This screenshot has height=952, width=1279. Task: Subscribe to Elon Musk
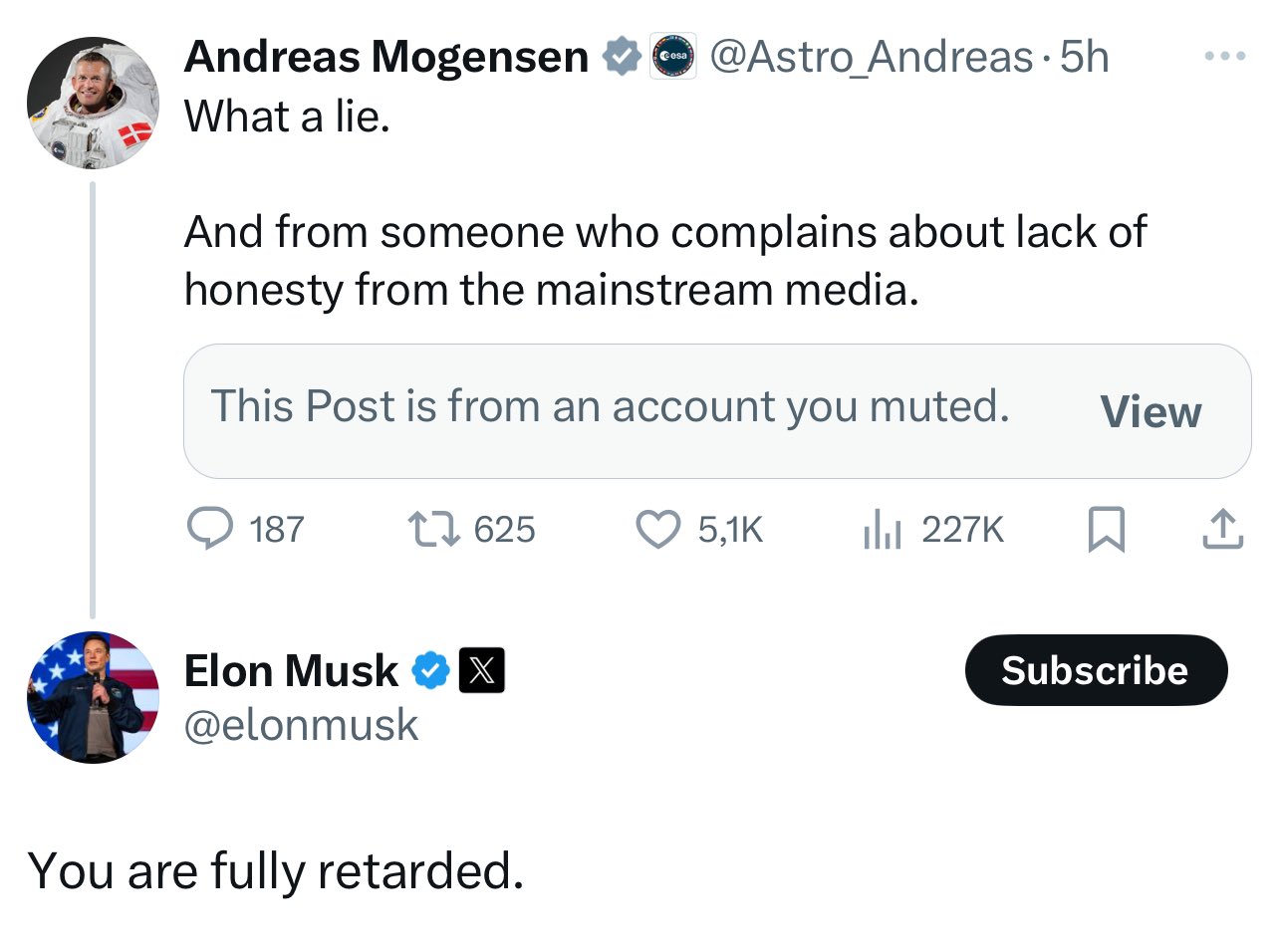point(1096,670)
